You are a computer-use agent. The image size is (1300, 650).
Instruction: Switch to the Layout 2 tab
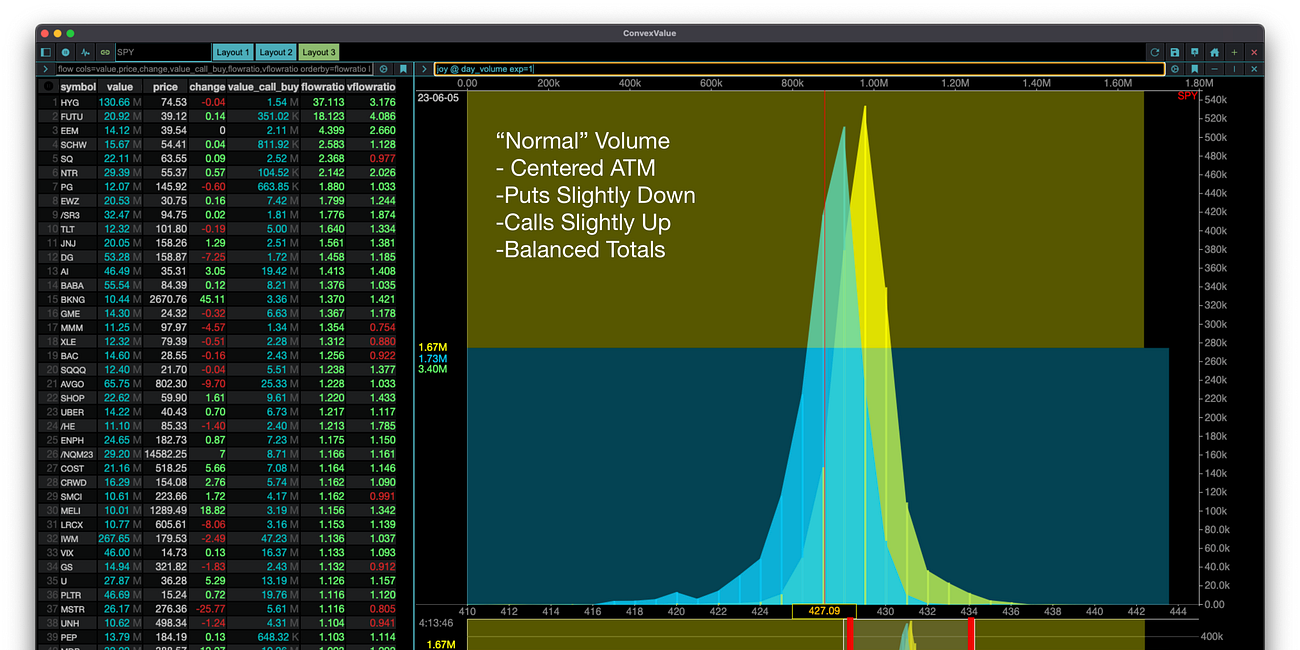[x=275, y=52]
